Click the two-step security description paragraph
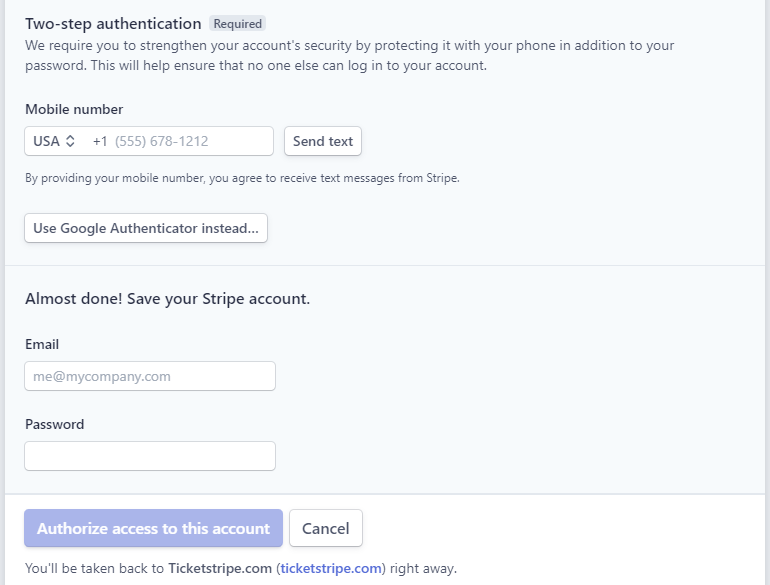Viewport: 770px width, 585px height. [349, 56]
